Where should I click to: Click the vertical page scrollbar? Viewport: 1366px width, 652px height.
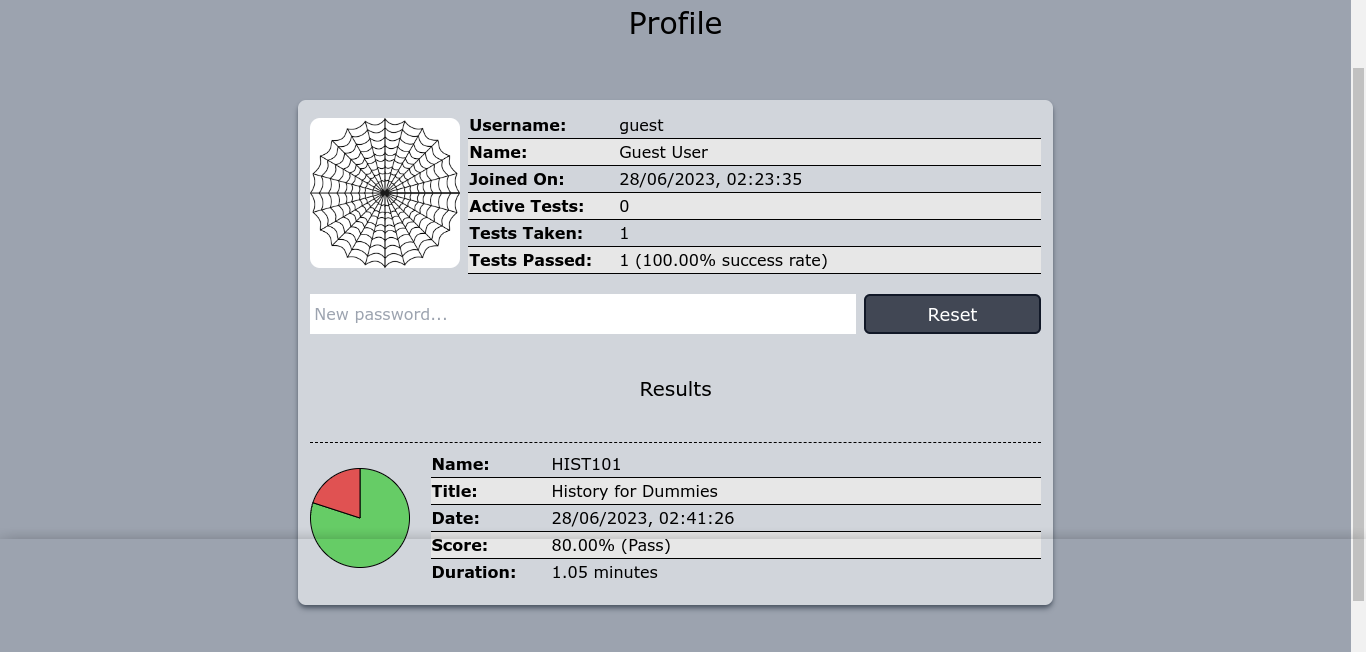click(x=1358, y=330)
